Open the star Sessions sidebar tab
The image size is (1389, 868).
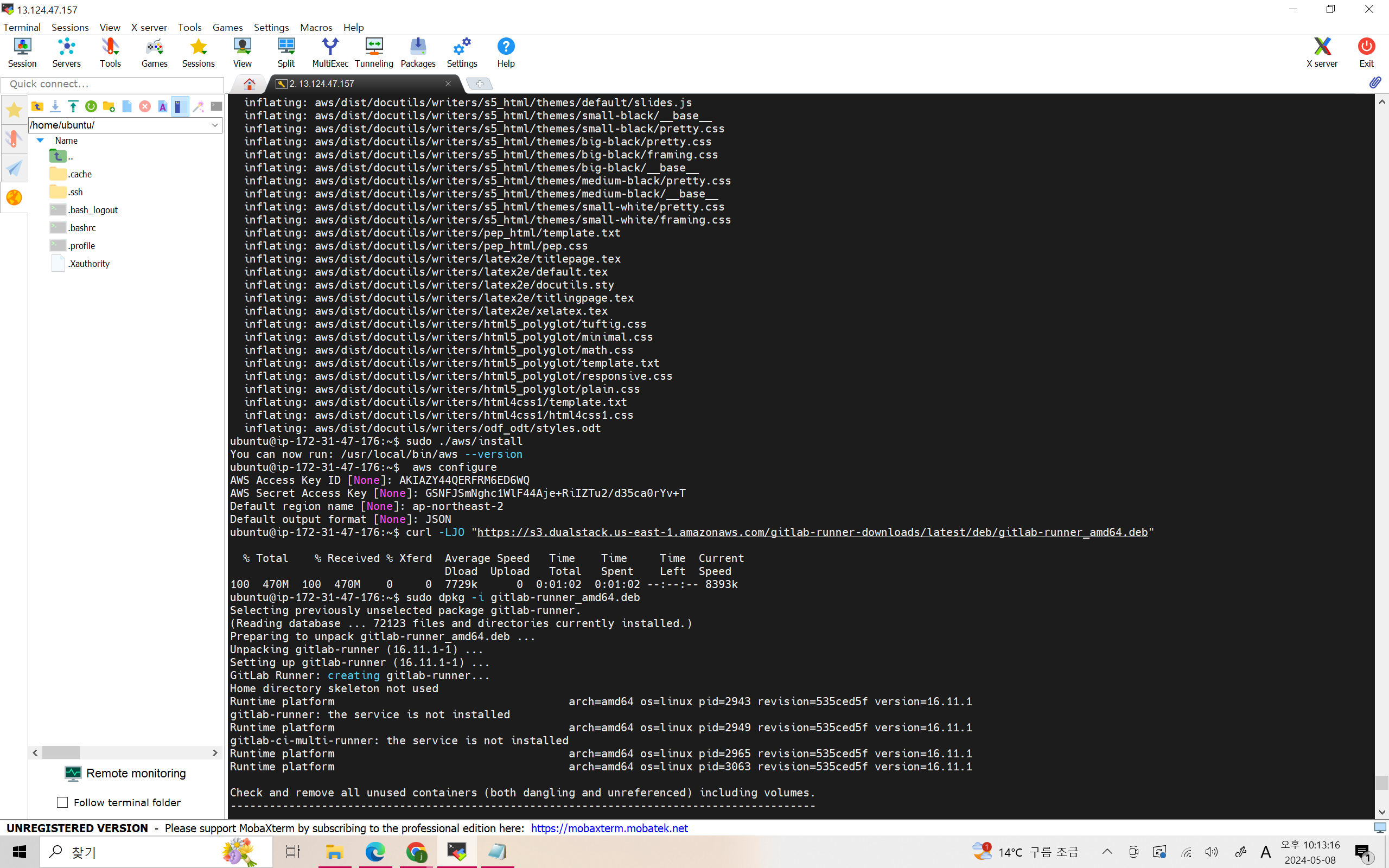14,110
